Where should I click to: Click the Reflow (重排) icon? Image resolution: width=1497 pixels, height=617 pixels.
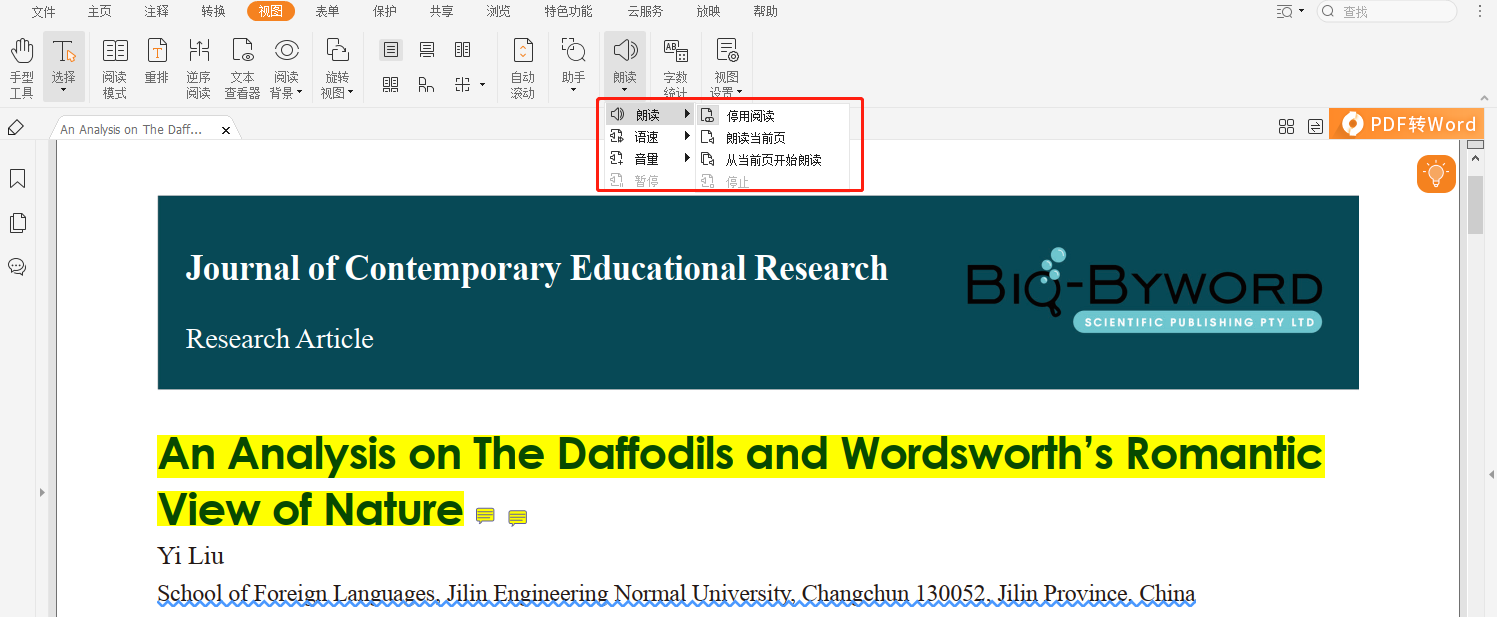click(x=157, y=67)
